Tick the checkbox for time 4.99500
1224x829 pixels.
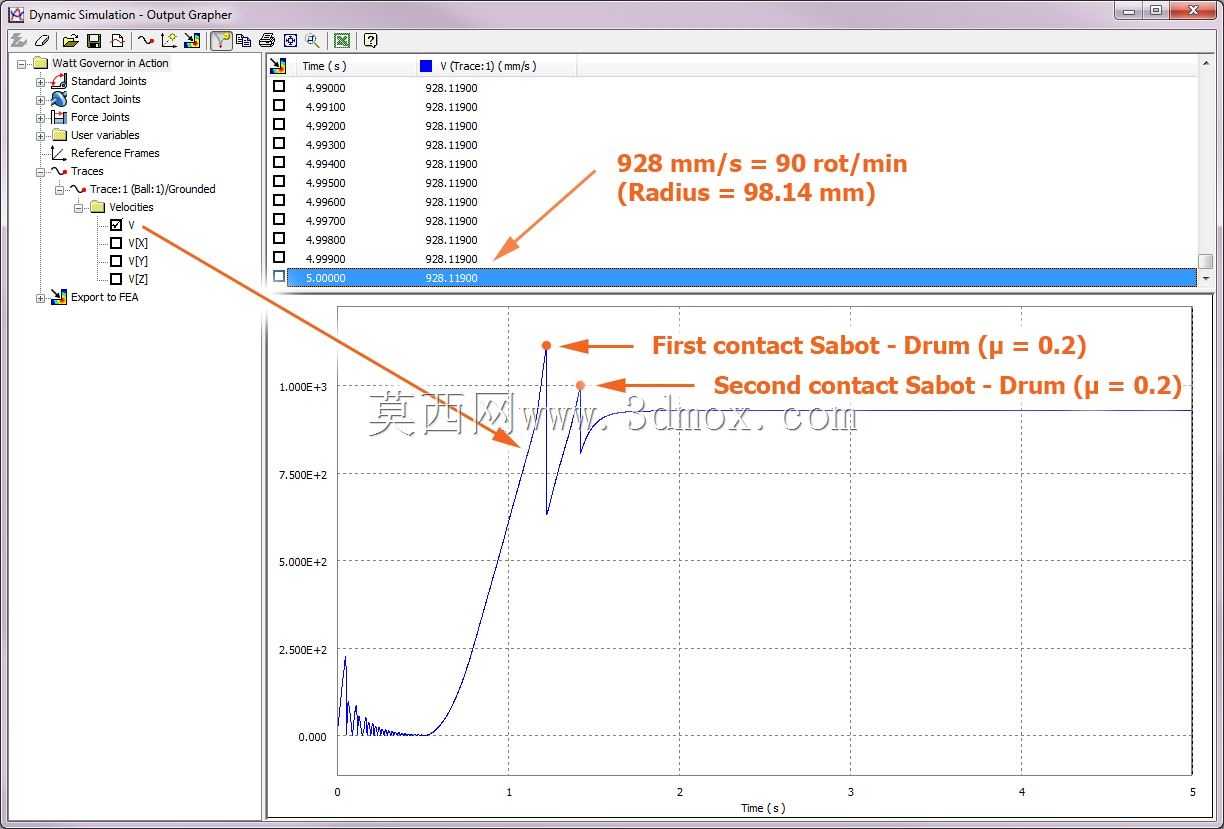279,182
